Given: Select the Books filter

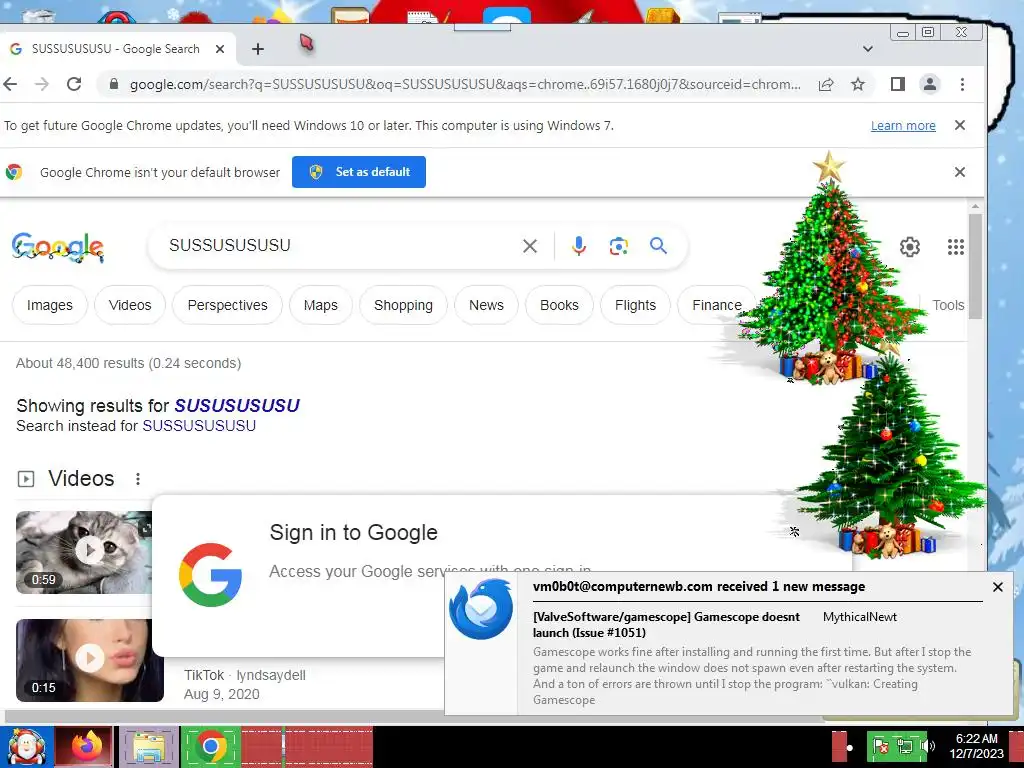Looking at the screenshot, I should point(559,305).
